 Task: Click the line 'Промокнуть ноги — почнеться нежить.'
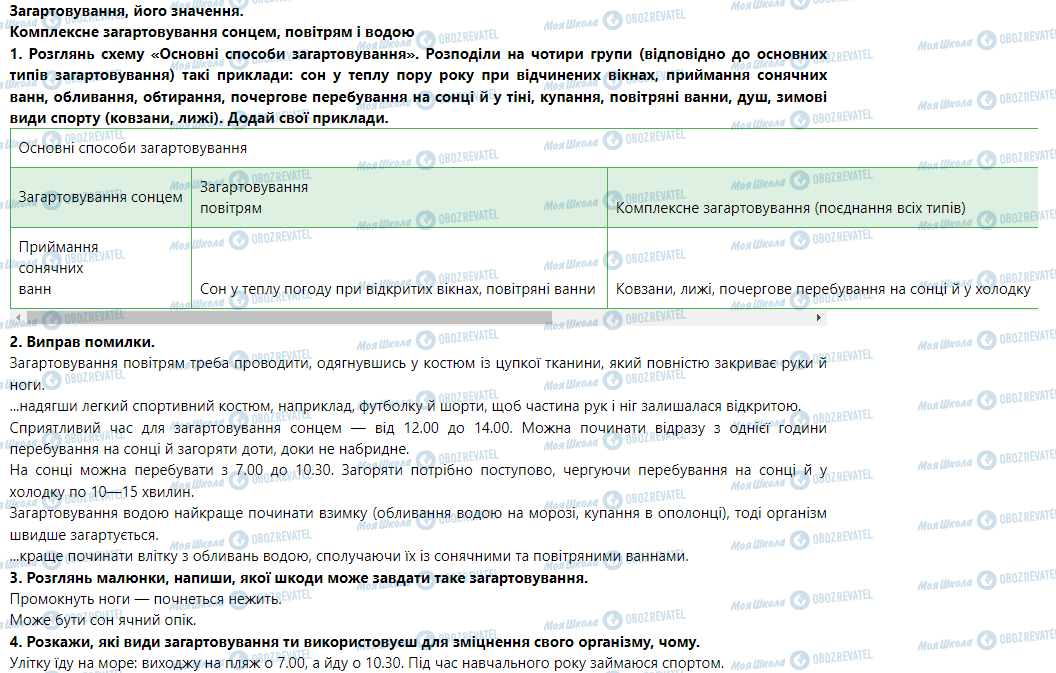(x=146, y=598)
